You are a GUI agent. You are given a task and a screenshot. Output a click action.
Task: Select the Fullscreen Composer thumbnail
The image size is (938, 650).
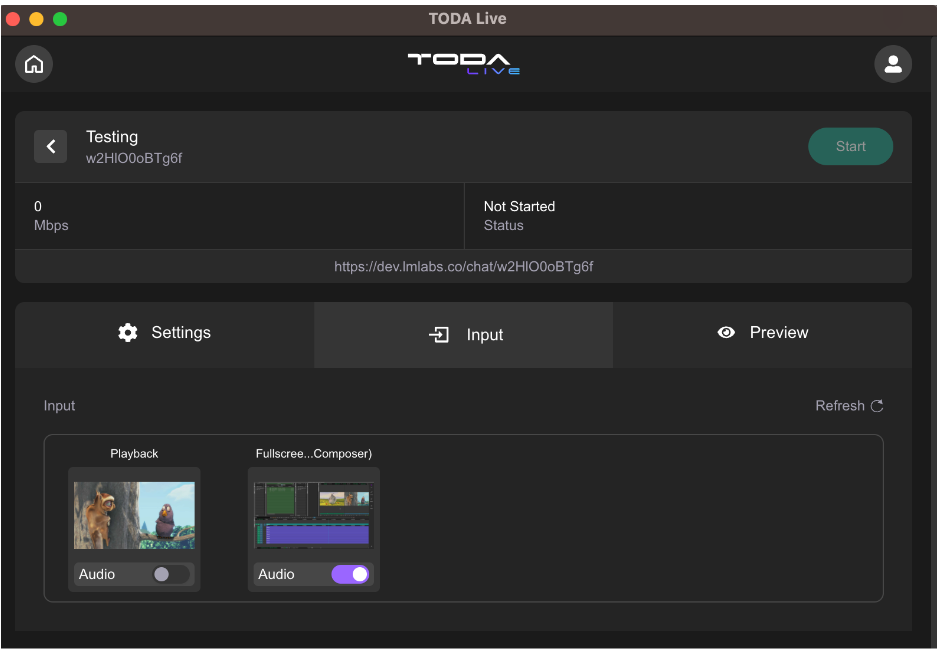click(314, 515)
